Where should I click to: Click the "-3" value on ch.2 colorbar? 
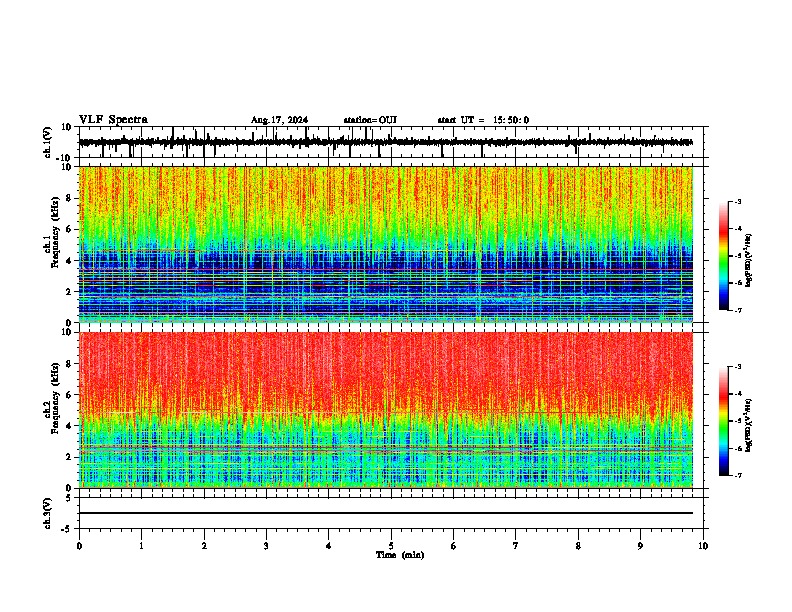pyautogui.click(x=737, y=367)
